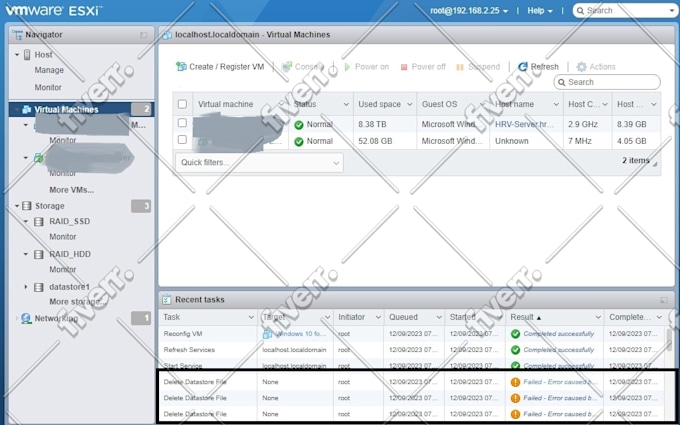Check the box for the 8.38 TB virtual machine
The image size is (680, 425).
point(183,123)
